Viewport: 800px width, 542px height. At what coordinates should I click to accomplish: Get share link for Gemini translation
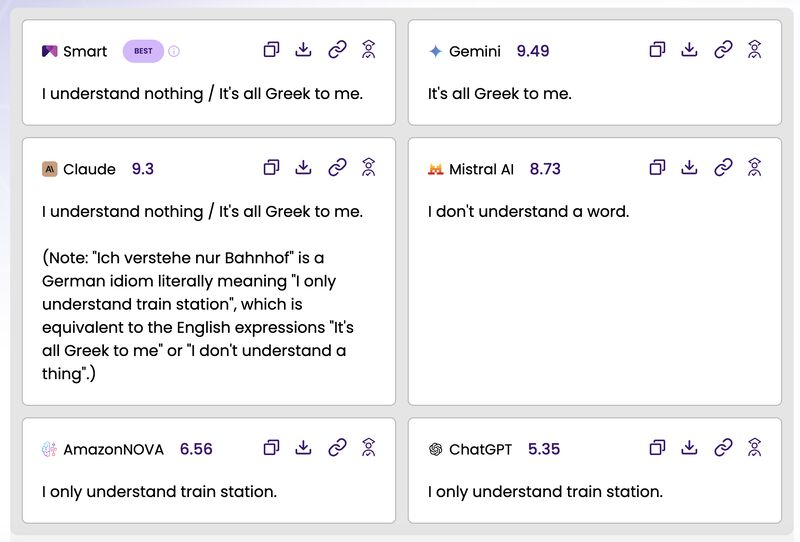723,50
